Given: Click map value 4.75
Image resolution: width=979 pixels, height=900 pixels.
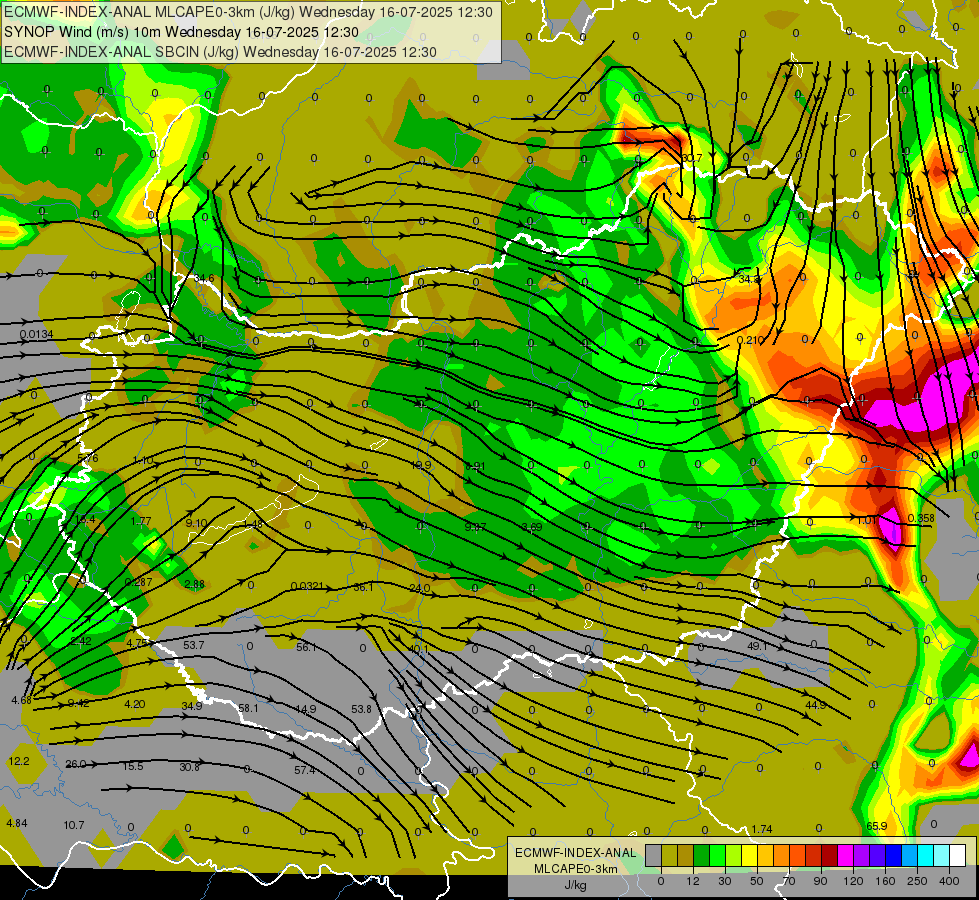Looking at the screenshot, I should pos(137,643).
